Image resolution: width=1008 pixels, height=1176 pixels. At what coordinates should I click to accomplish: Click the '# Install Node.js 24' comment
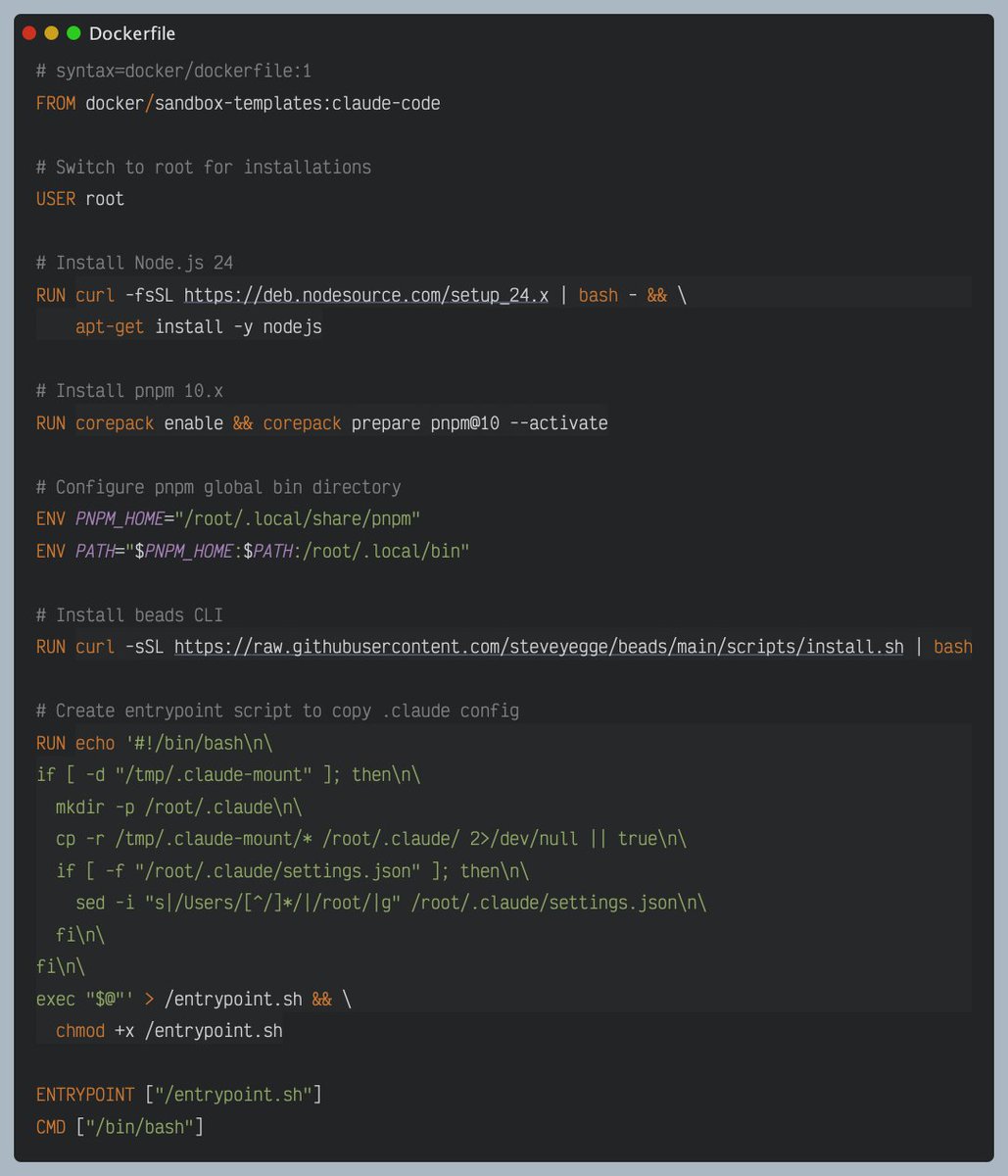[x=134, y=263]
